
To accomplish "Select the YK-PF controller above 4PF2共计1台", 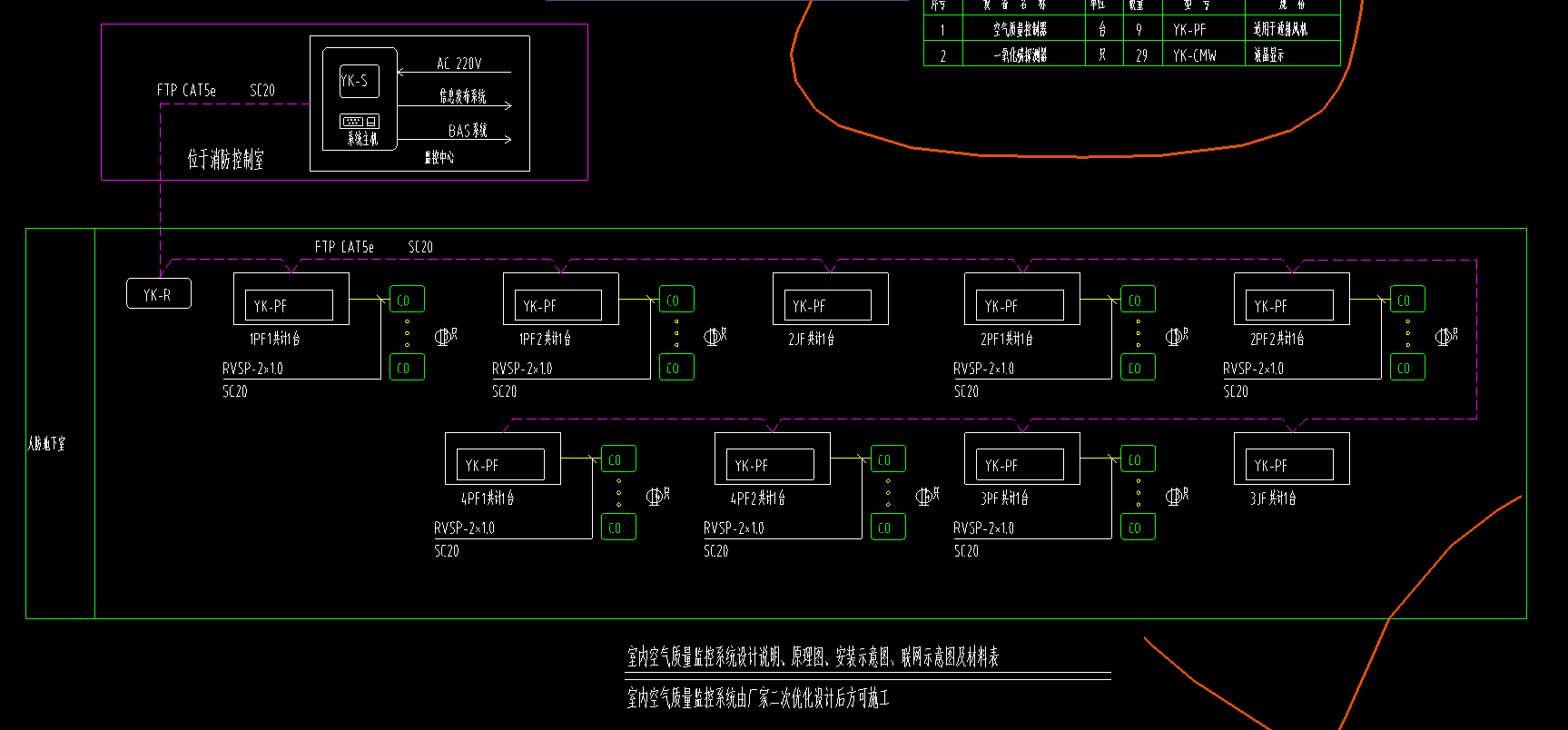I will pyautogui.click(x=770, y=465).
